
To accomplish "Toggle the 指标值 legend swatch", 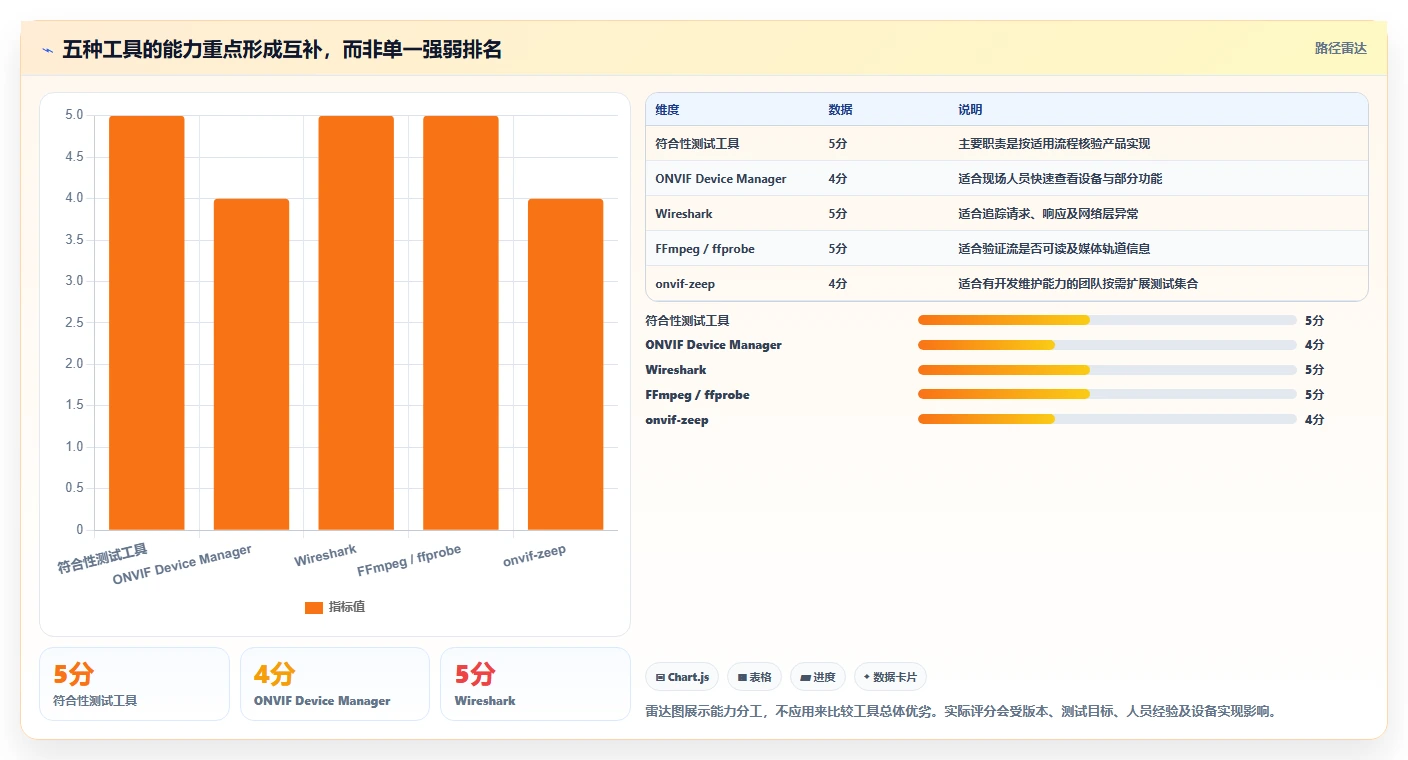I will tap(314, 607).
